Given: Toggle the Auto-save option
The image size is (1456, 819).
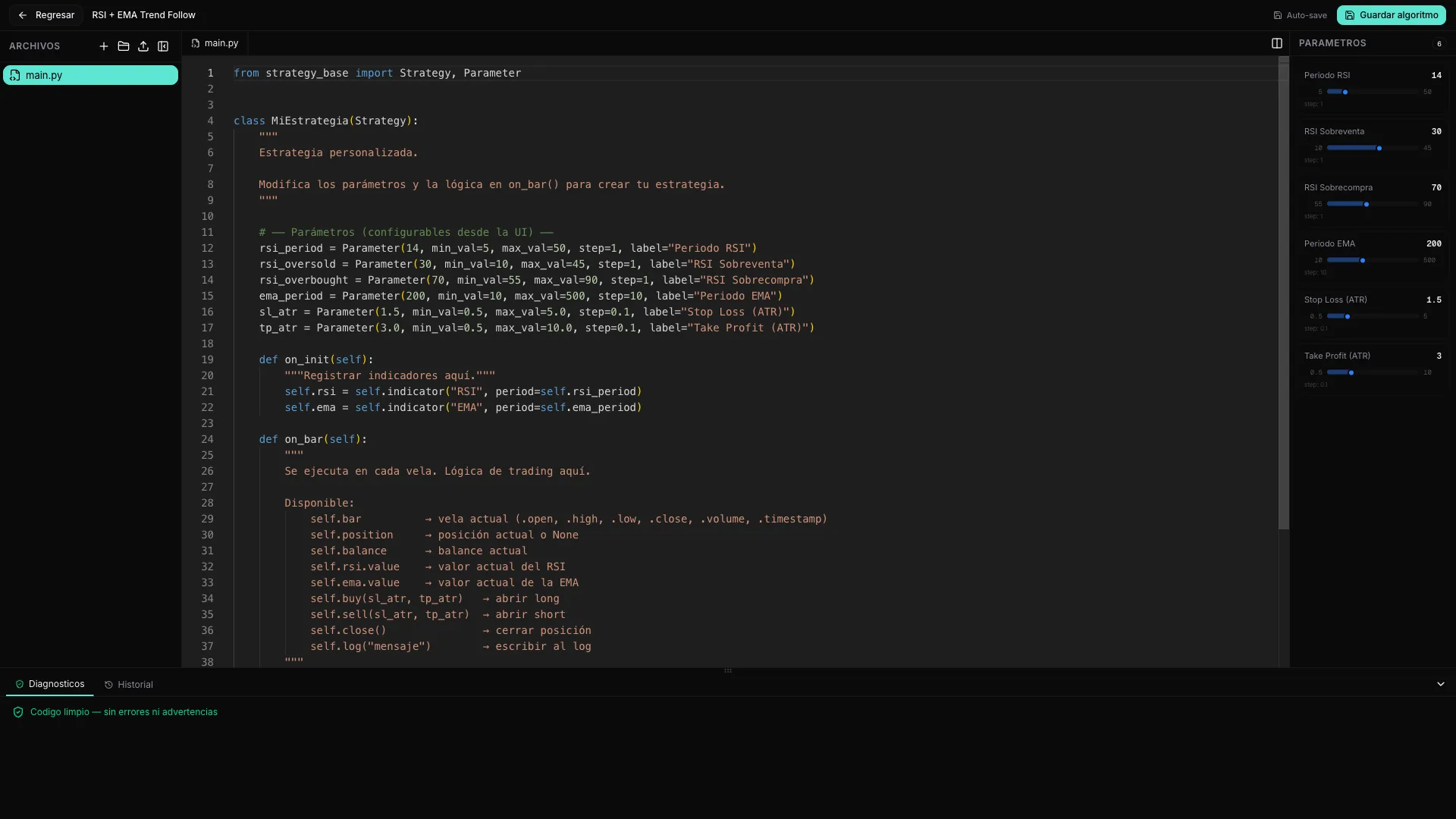Looking at the screenshot, I should [x=1300, y=15].
